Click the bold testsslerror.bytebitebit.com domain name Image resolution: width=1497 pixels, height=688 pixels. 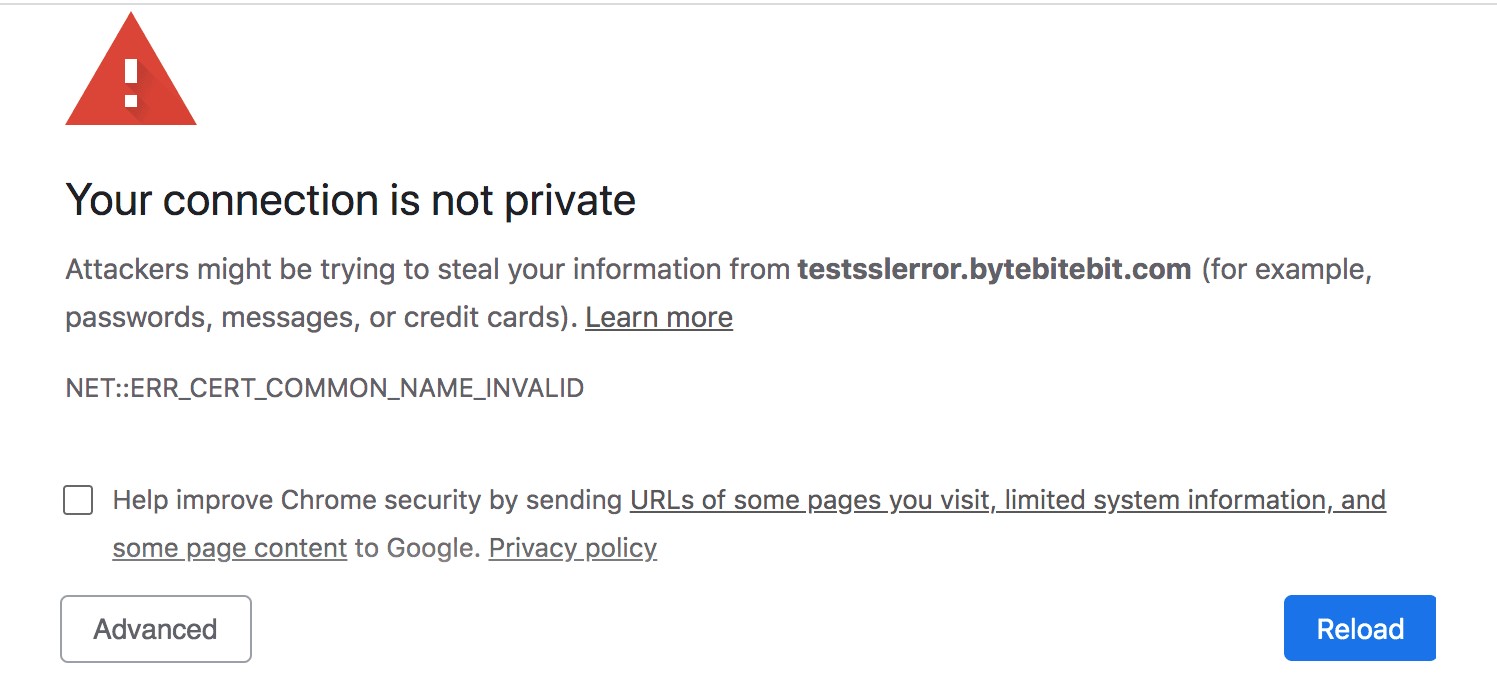(x=994, y=270)
